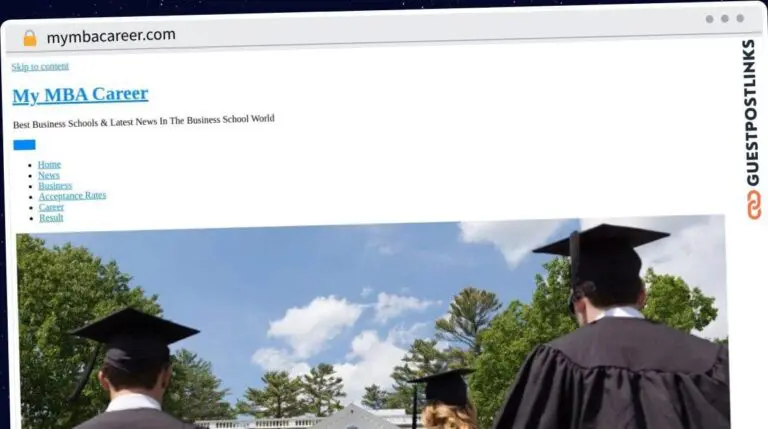Viewport: 768px width, 429px height.
Task: Click the graduation ceremony hero image
Action: point(372,322)
